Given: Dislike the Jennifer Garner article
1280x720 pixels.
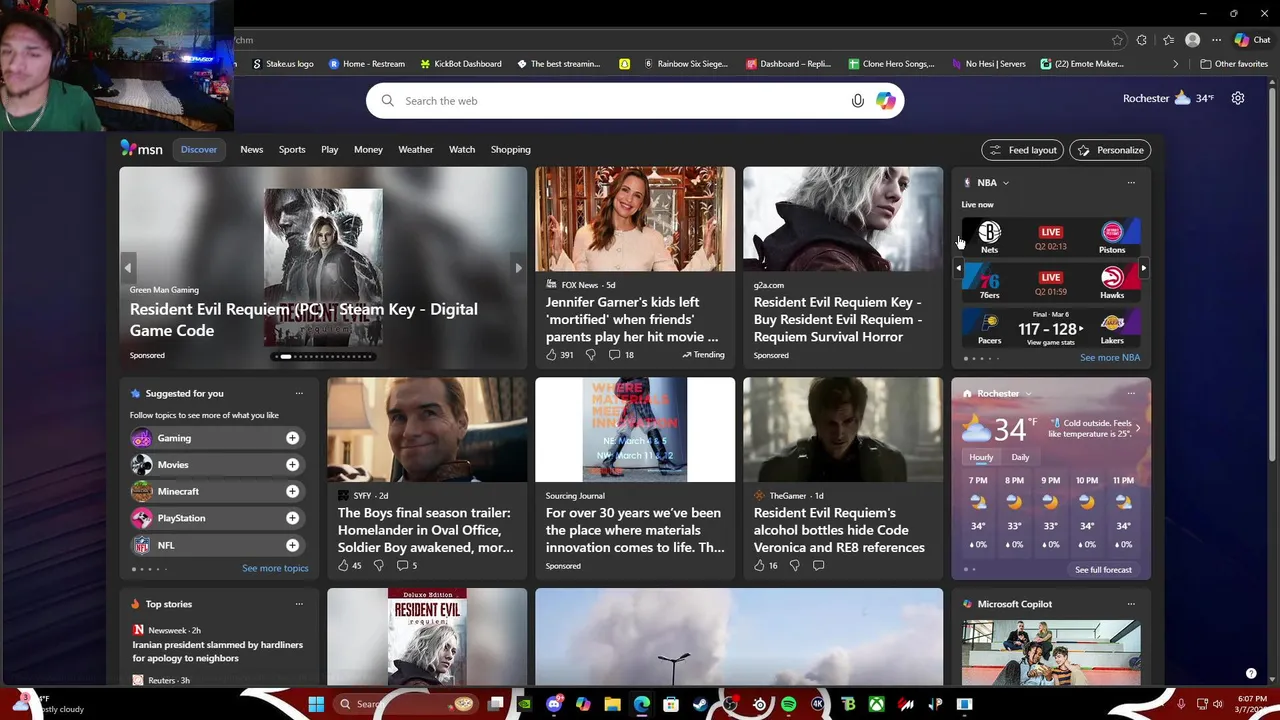Looking at the screenshot, I should tap(590, 355).
